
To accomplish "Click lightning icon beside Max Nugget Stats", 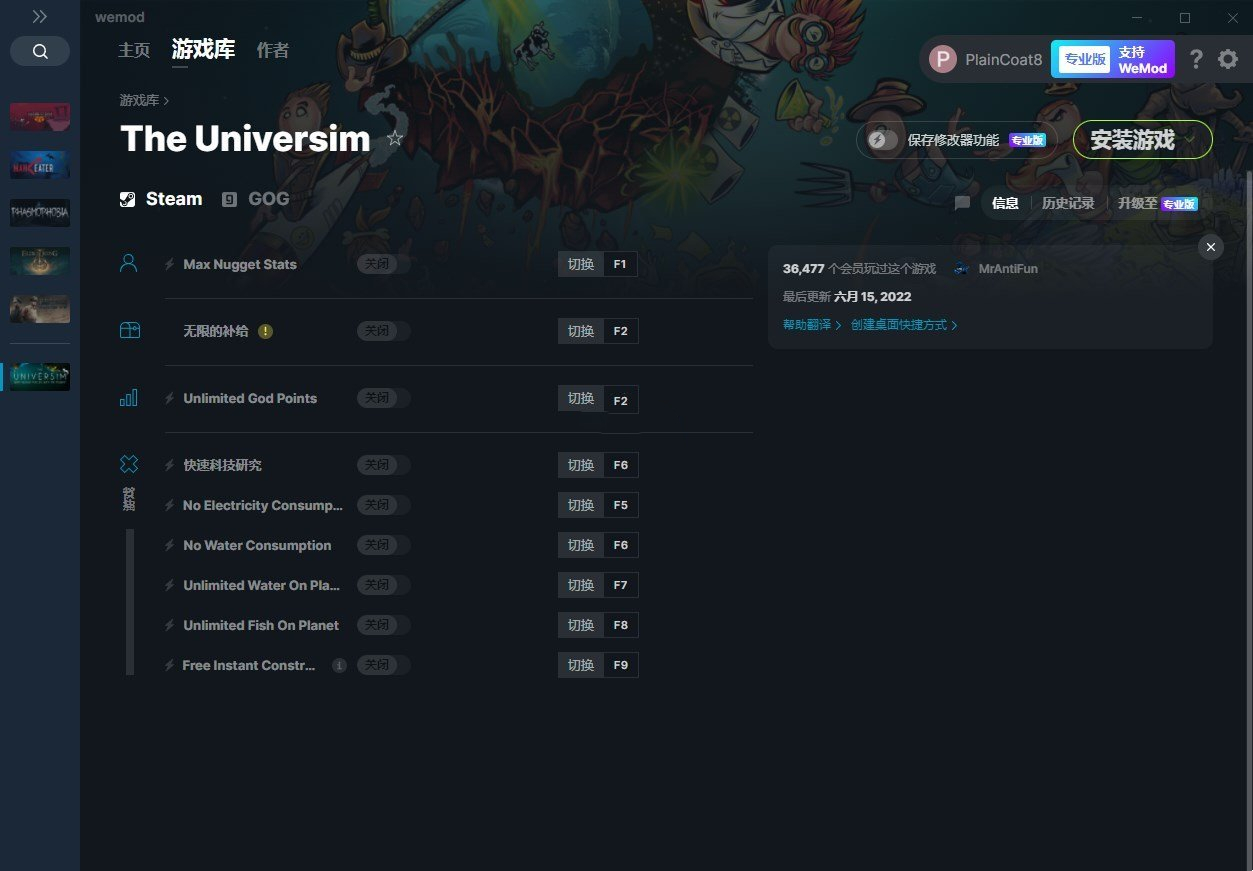I will [169, 265].
